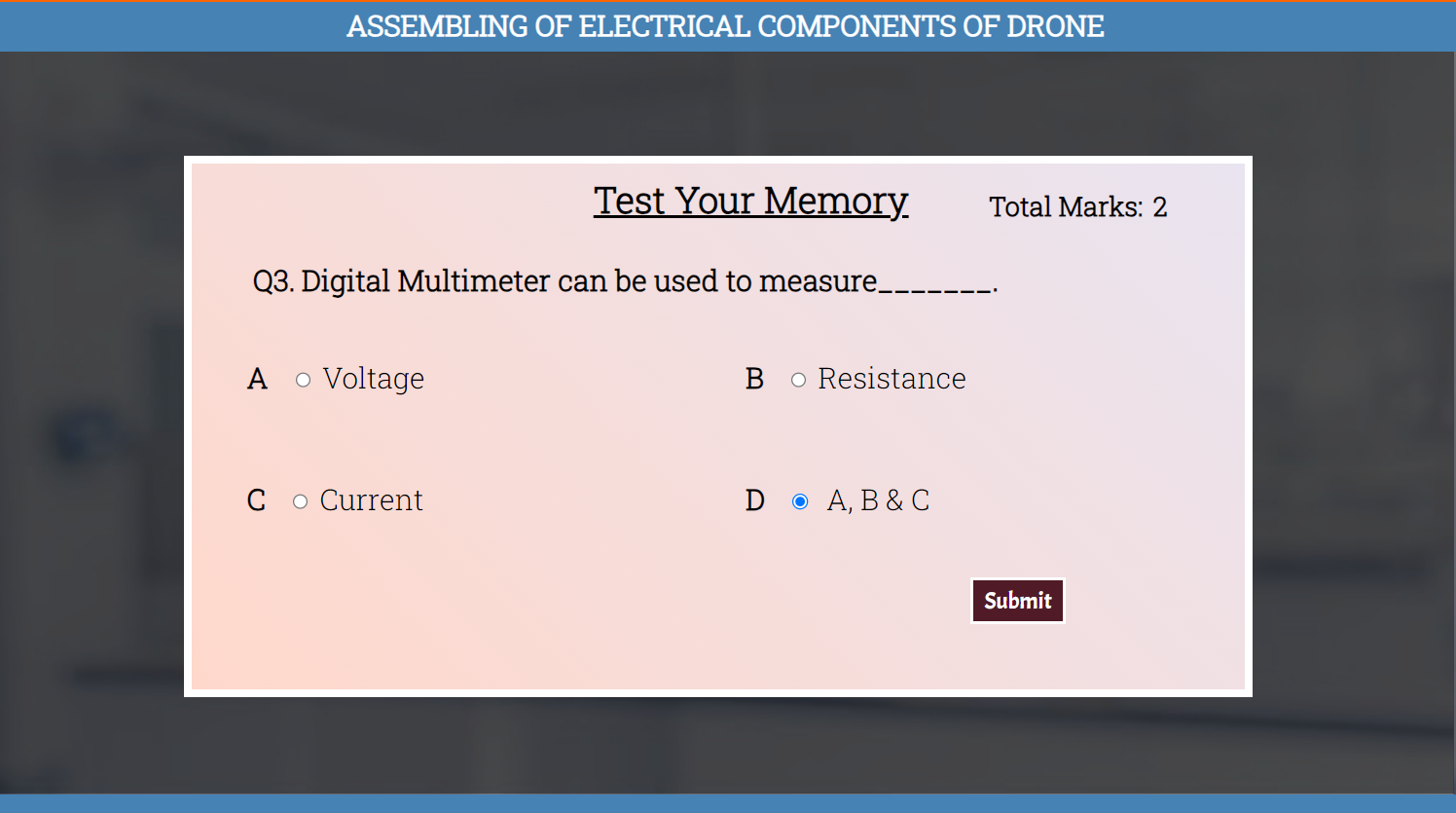Screen dimensions: 1456x813
Task: Click option letter D
Action: (754, 500)
